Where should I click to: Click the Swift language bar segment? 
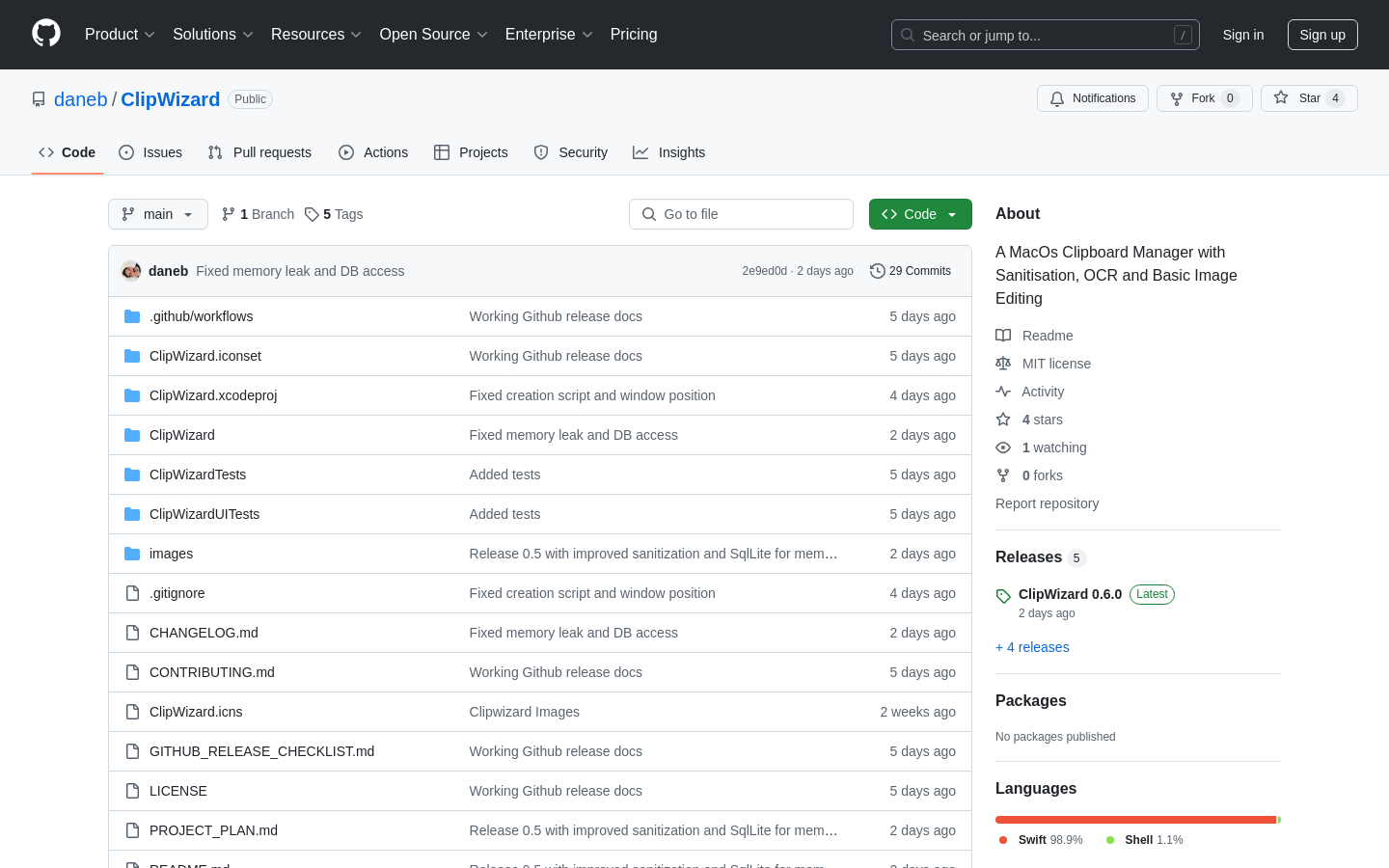click(1135, 820)
